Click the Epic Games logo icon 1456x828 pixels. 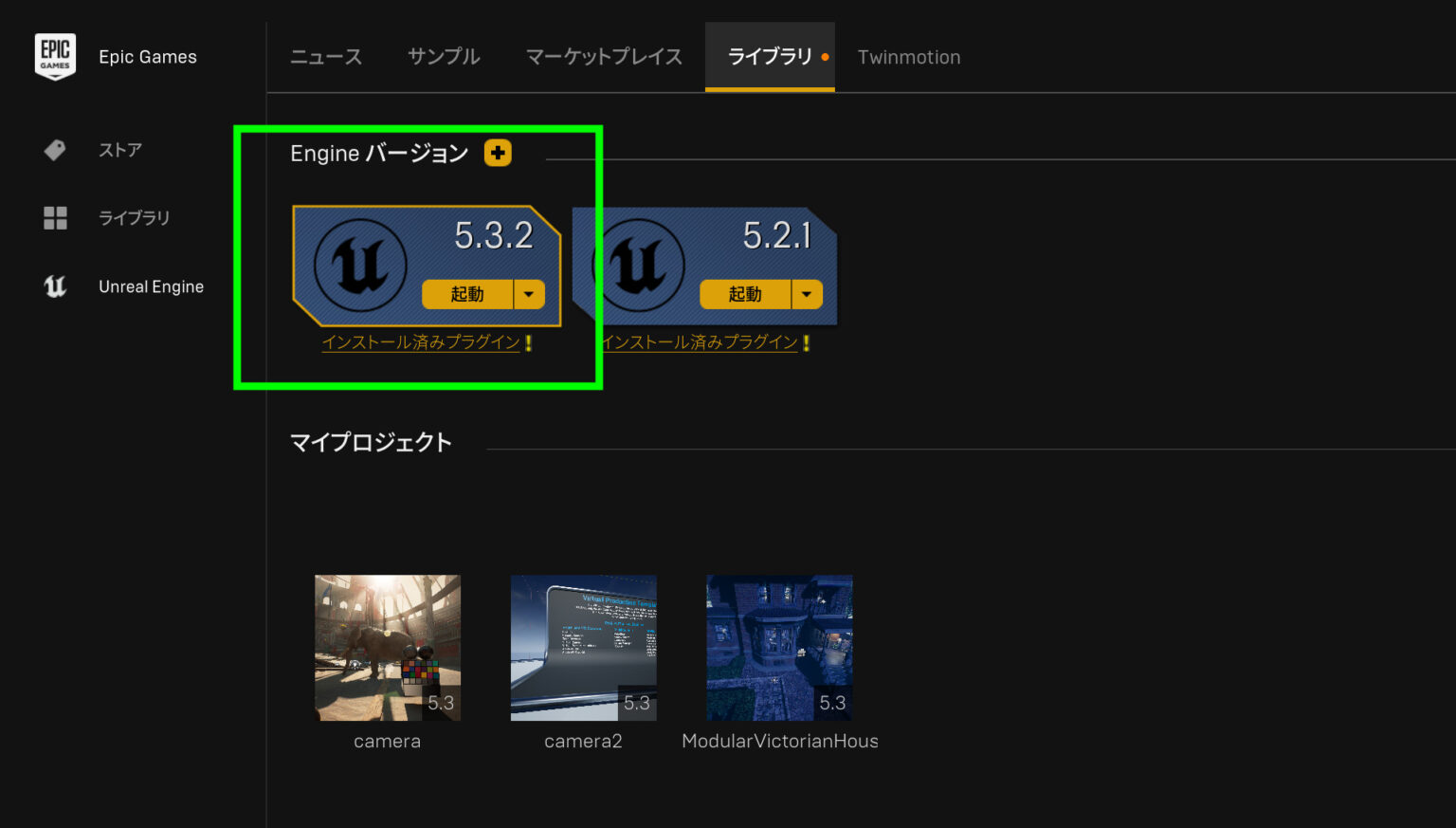(x=55, y=56)
